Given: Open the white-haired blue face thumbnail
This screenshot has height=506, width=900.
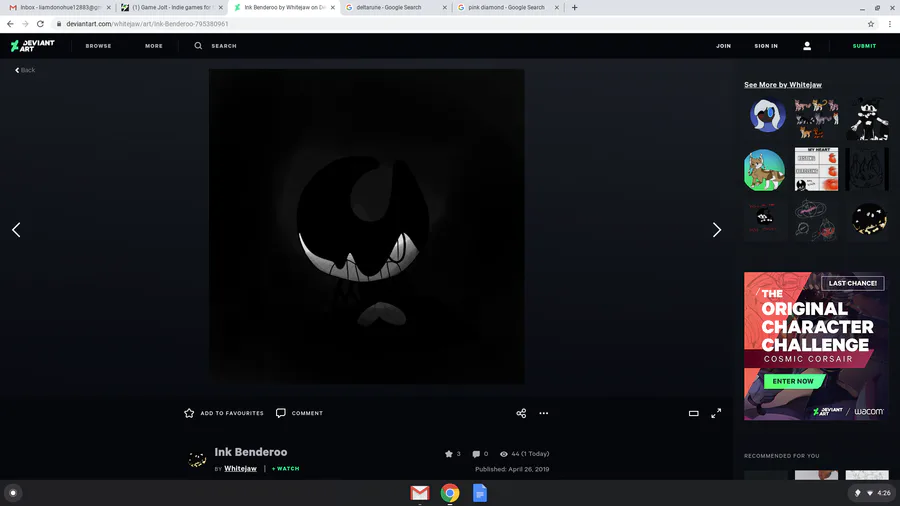Looking at the screenshot, I should [767, 115].
